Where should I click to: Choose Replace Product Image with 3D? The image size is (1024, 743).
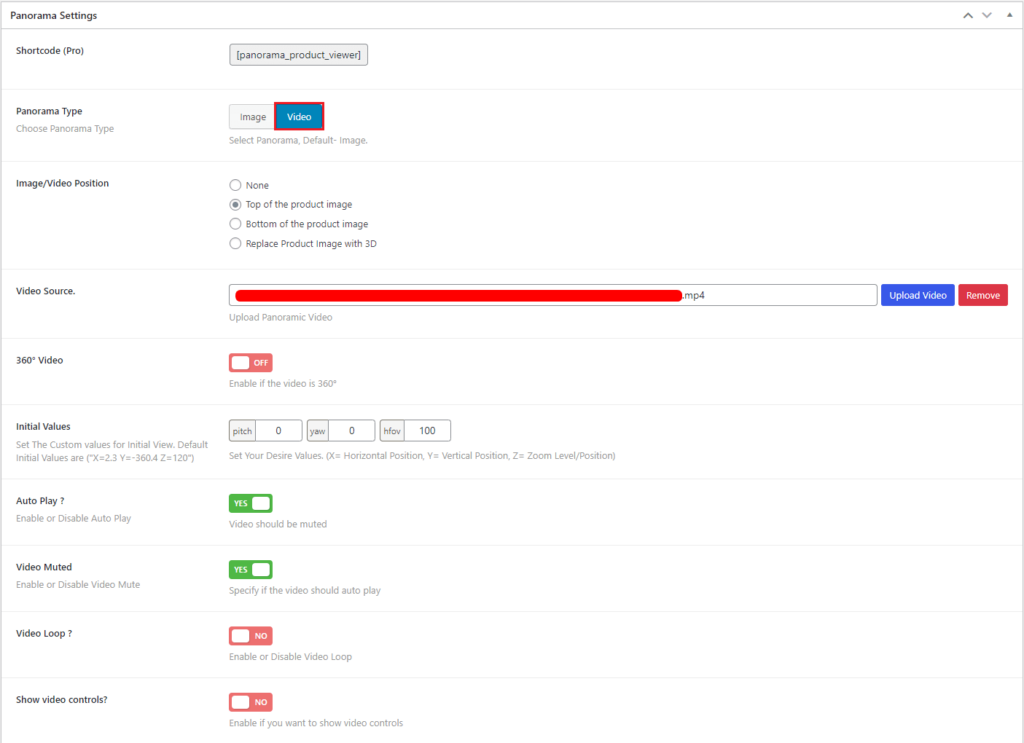[x=234, y=243]
